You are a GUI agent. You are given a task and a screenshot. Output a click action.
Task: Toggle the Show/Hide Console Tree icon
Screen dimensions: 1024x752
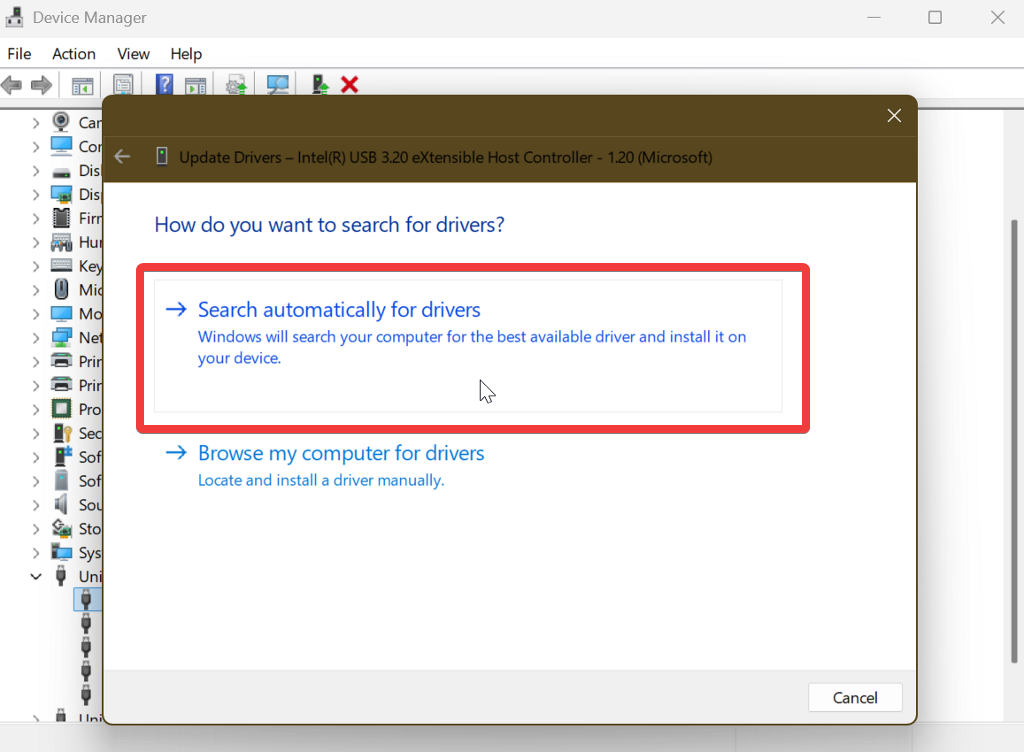pos(81,85)
